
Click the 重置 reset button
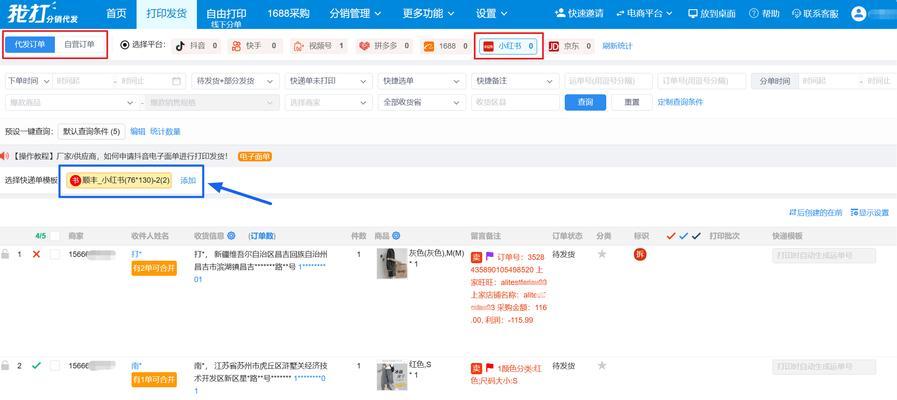click(632, 102)
